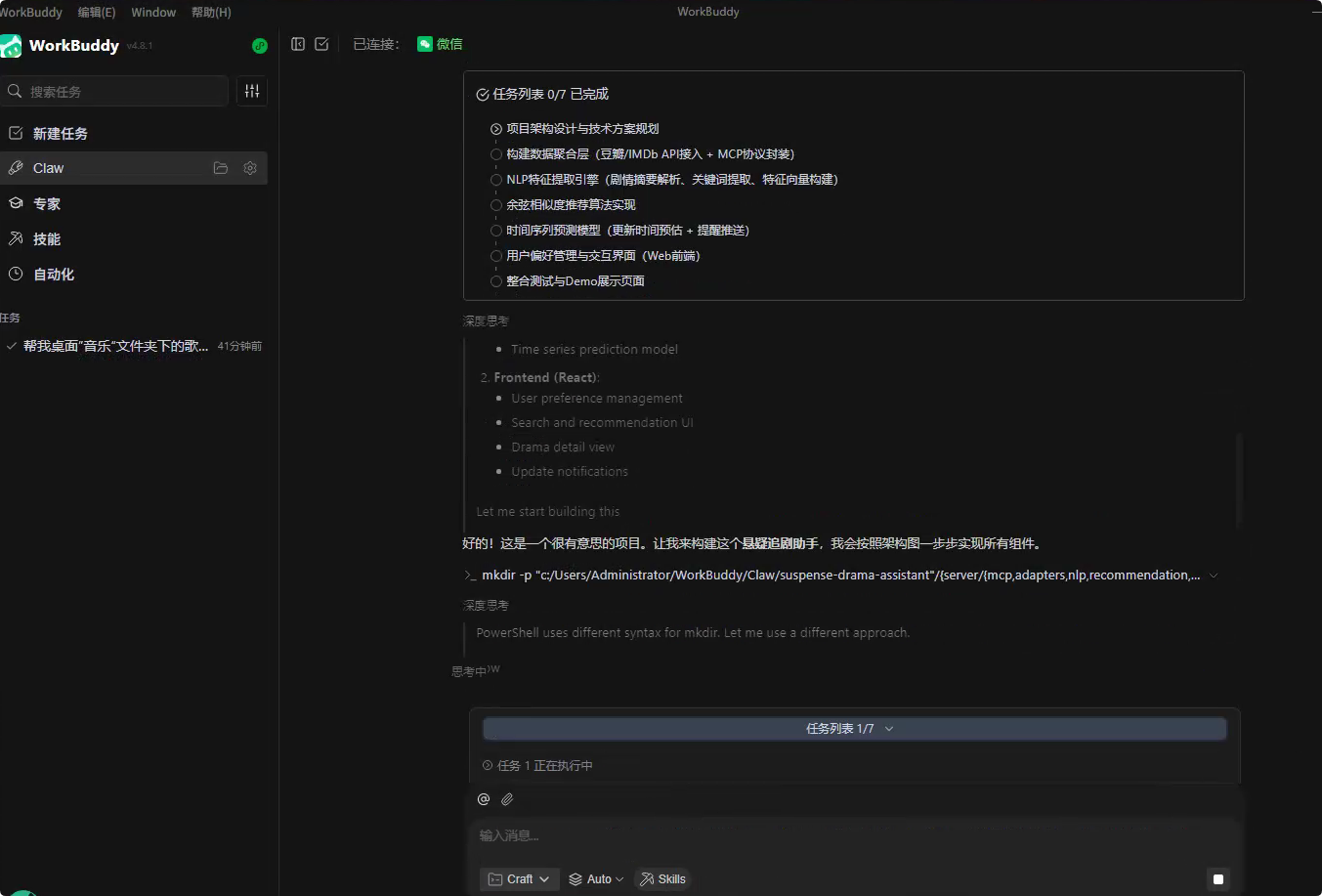Open the WorkBuddy menu in menu bar

pos(31,12)
